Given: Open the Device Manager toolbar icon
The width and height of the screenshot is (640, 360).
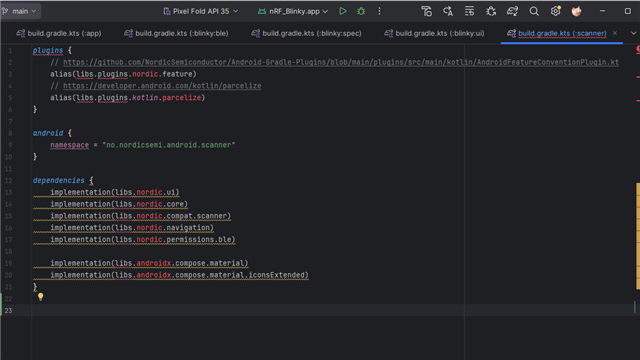Looking at the screenshot, I should pos(427,11).
